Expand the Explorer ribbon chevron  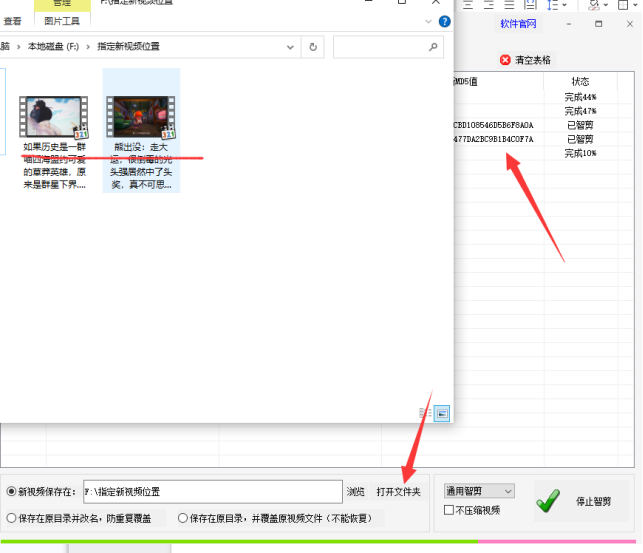(429, 21)
